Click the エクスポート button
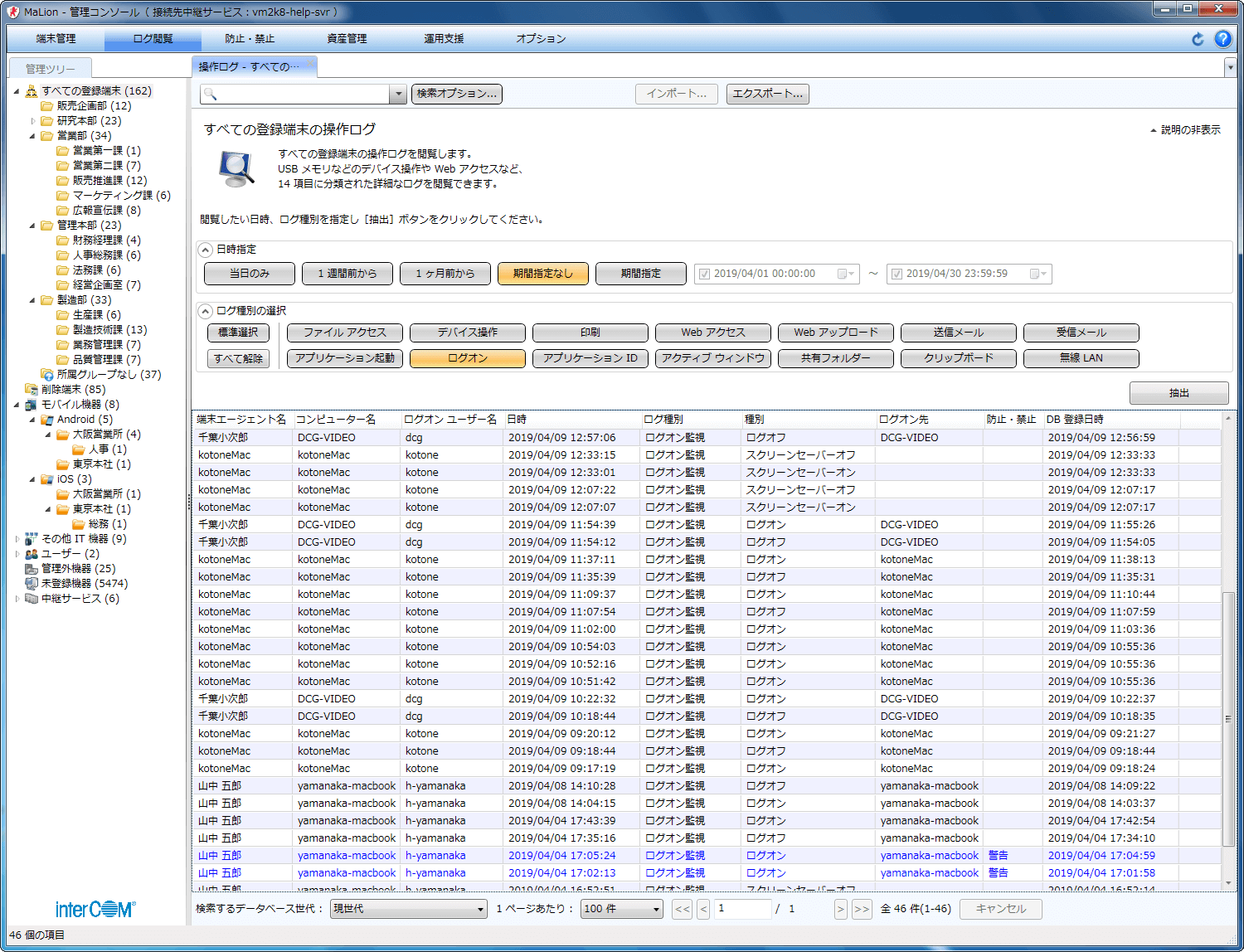This screenshot has height=952, width=1244. point(767,95)
